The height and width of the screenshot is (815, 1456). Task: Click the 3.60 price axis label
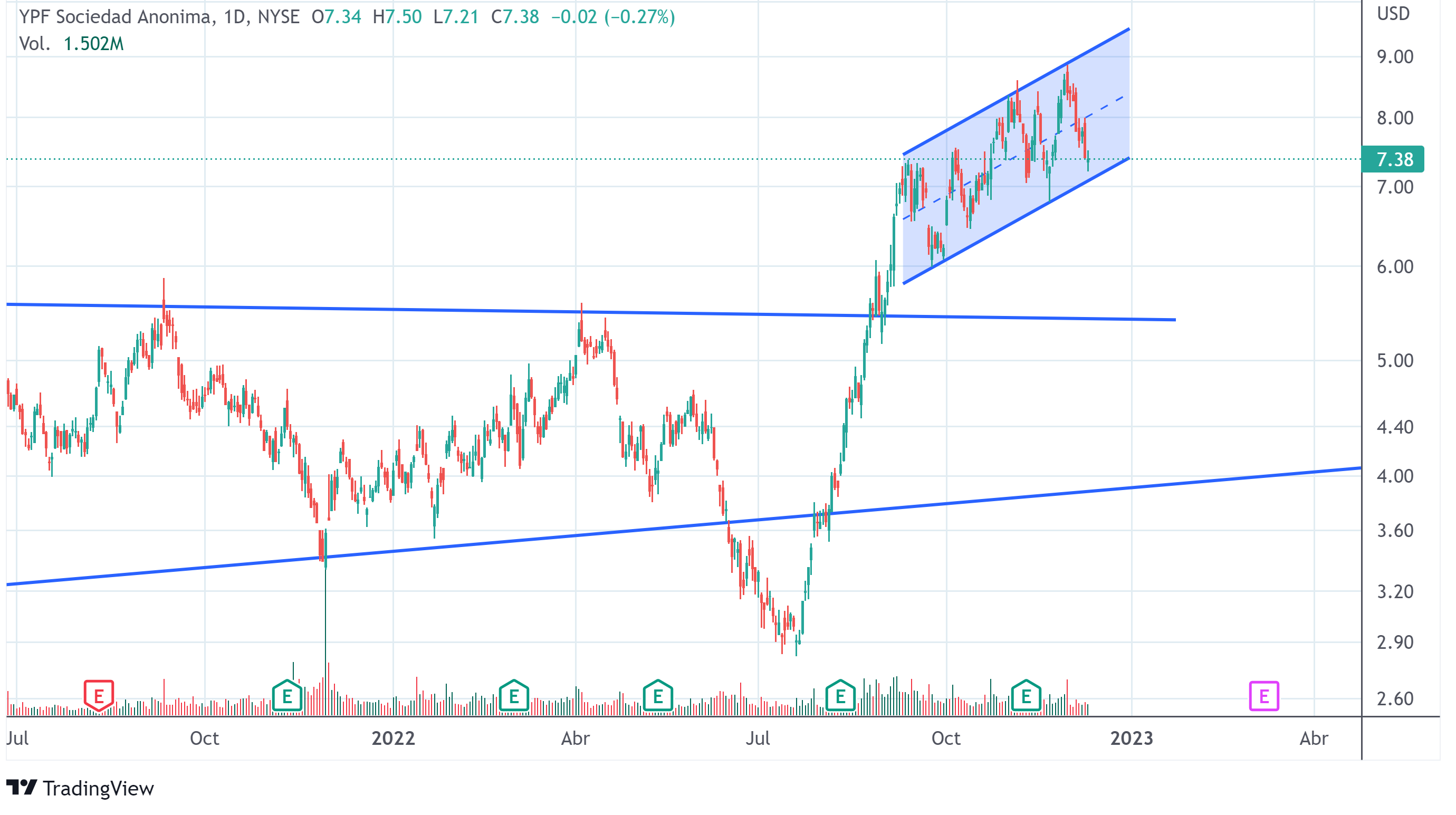coord(1395,531)
